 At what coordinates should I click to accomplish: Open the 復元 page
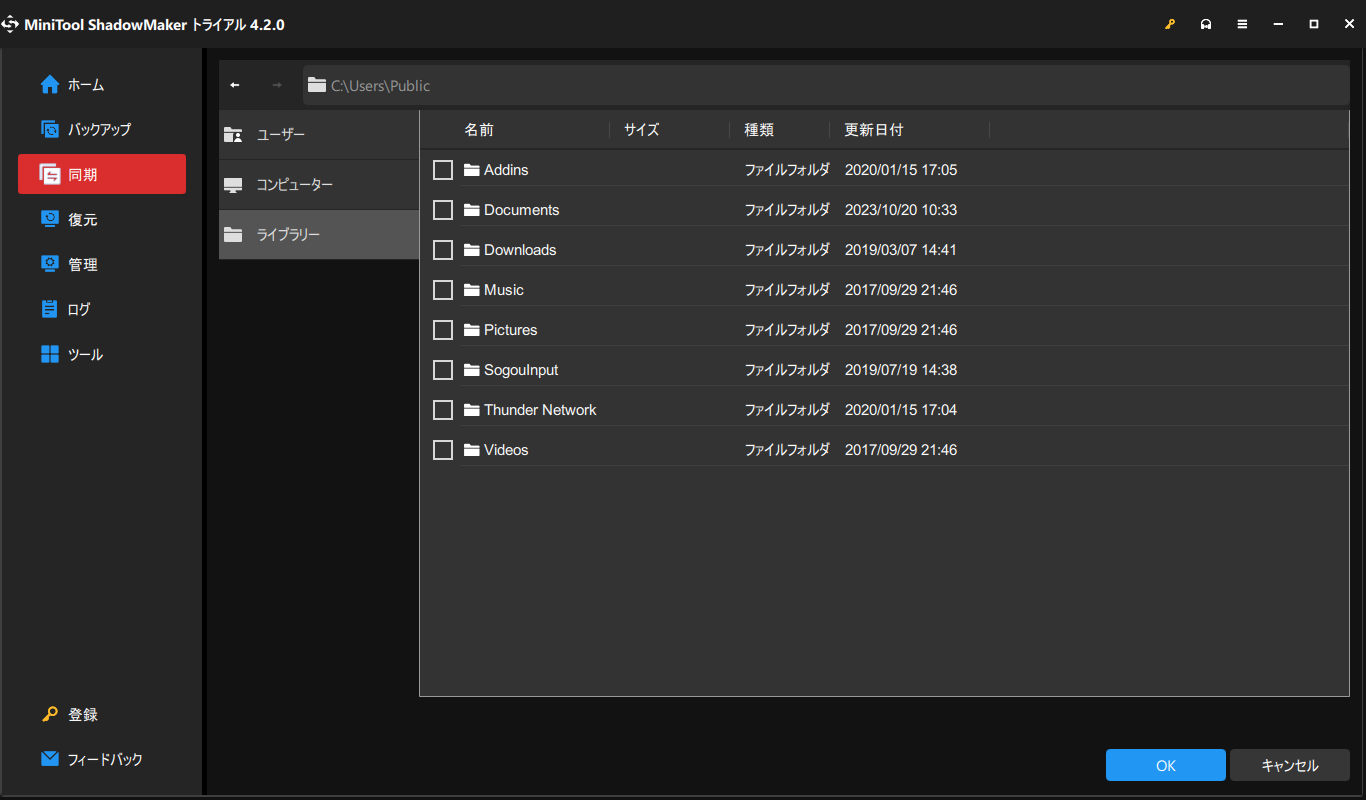[x=102, y=219]
